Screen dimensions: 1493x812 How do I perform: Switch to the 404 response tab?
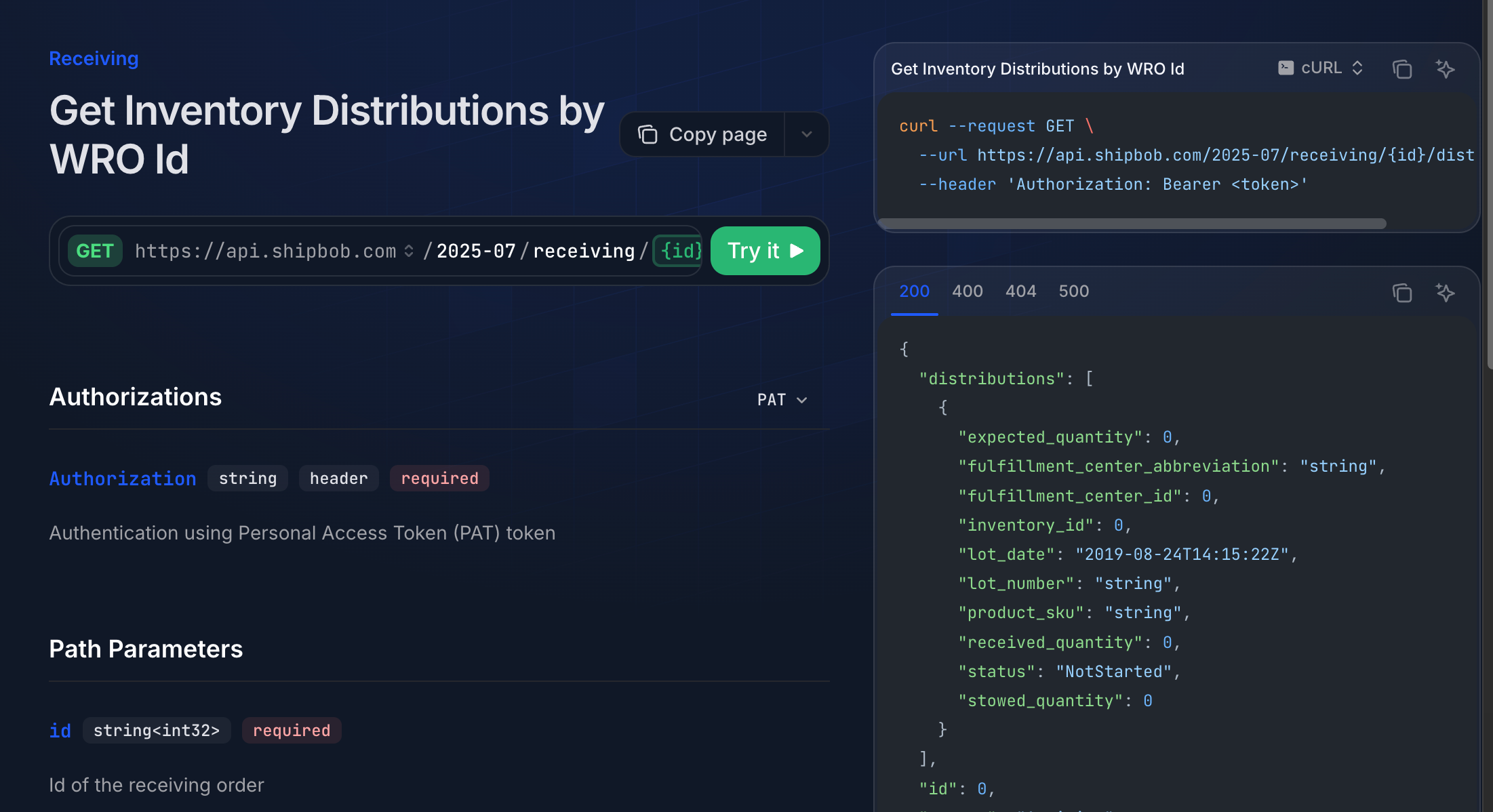pos(1020,291)
